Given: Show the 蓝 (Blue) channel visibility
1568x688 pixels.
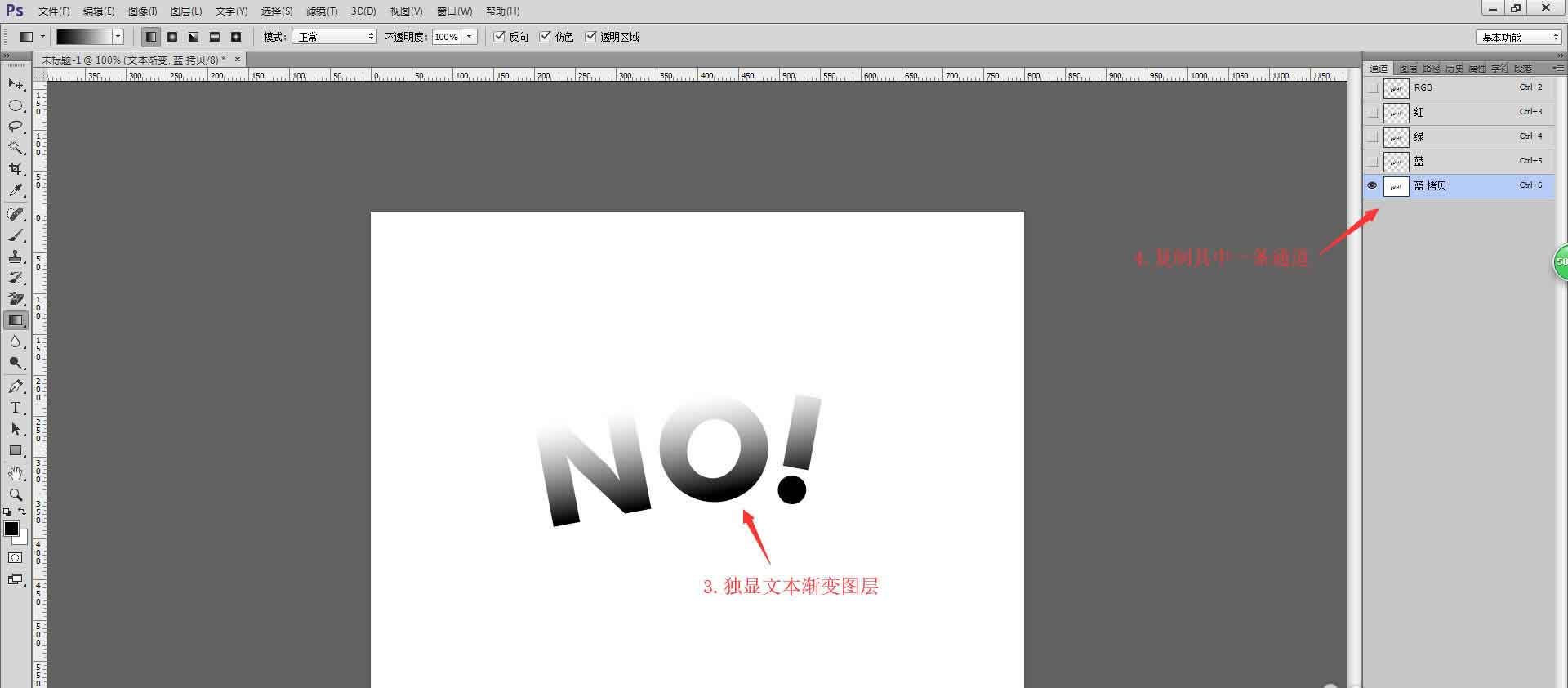Looking at the screenshot, I should coord(1373,161).
